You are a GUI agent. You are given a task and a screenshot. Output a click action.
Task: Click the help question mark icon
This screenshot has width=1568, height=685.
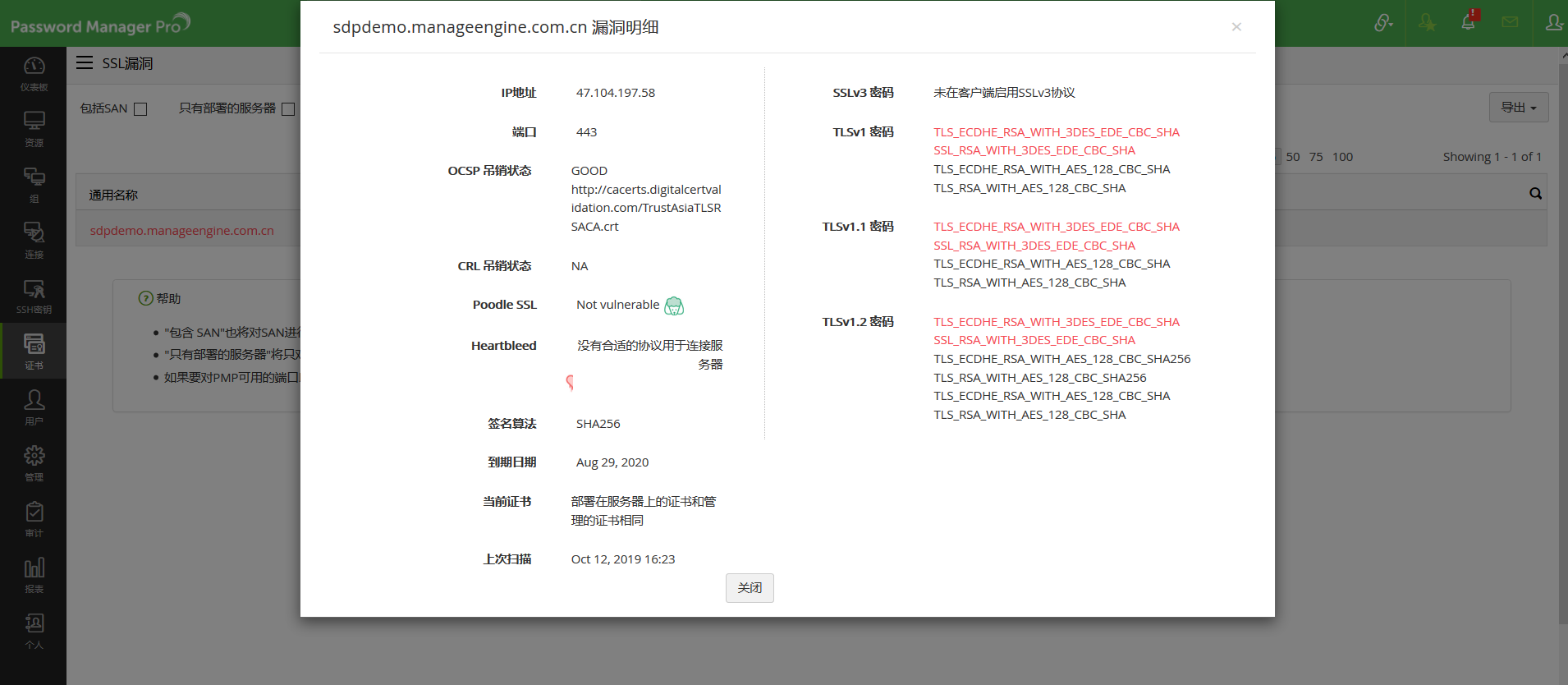click(145, 298)
